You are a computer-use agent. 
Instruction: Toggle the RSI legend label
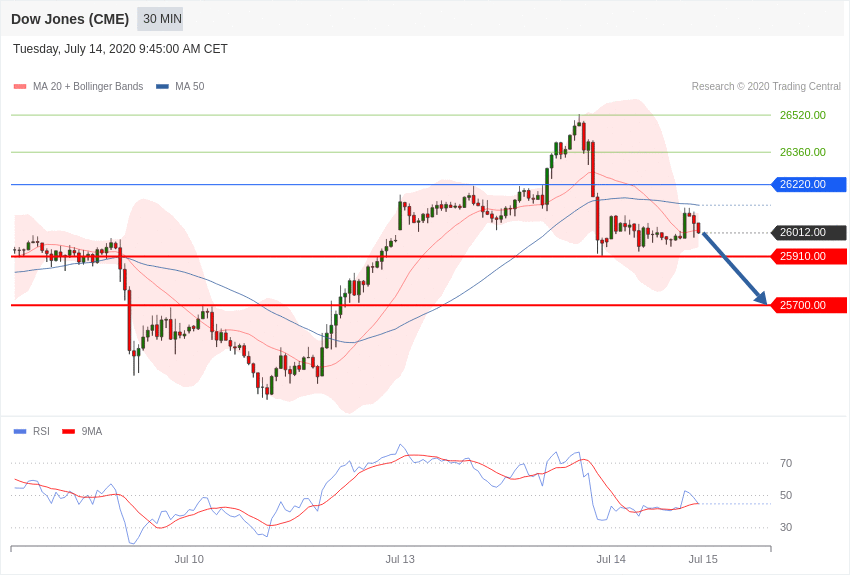click(41, 431)
